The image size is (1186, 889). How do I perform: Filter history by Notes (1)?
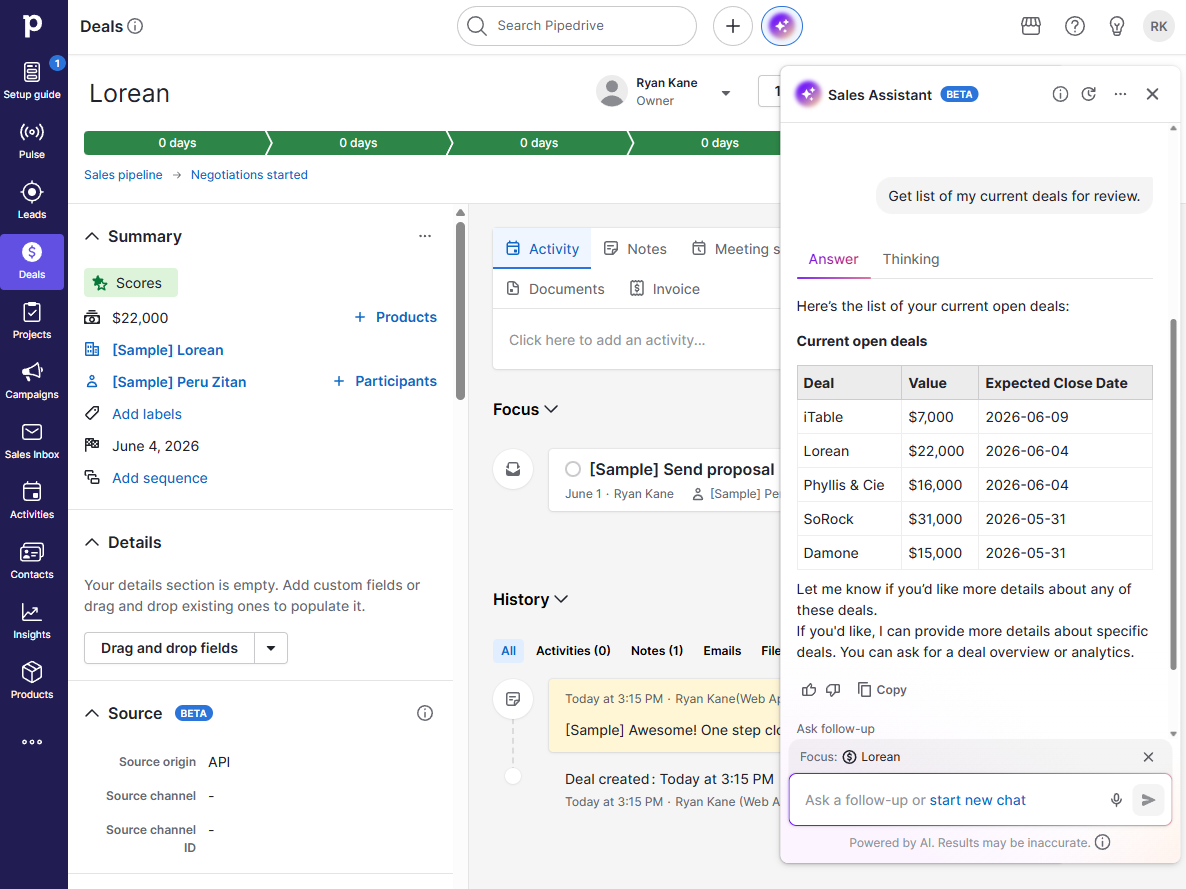(x=657, y=651)
